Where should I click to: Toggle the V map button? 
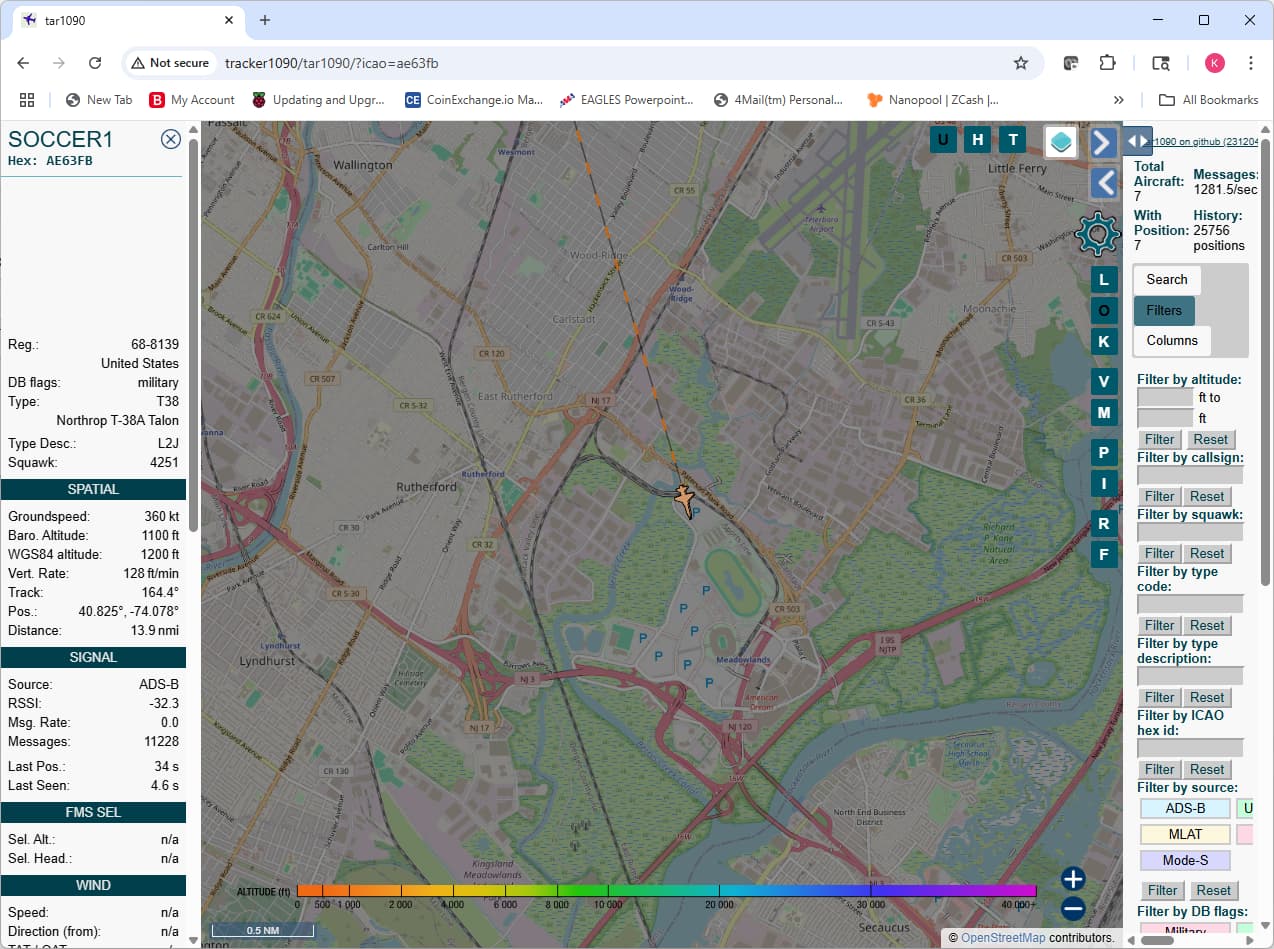coord(1104,381)
